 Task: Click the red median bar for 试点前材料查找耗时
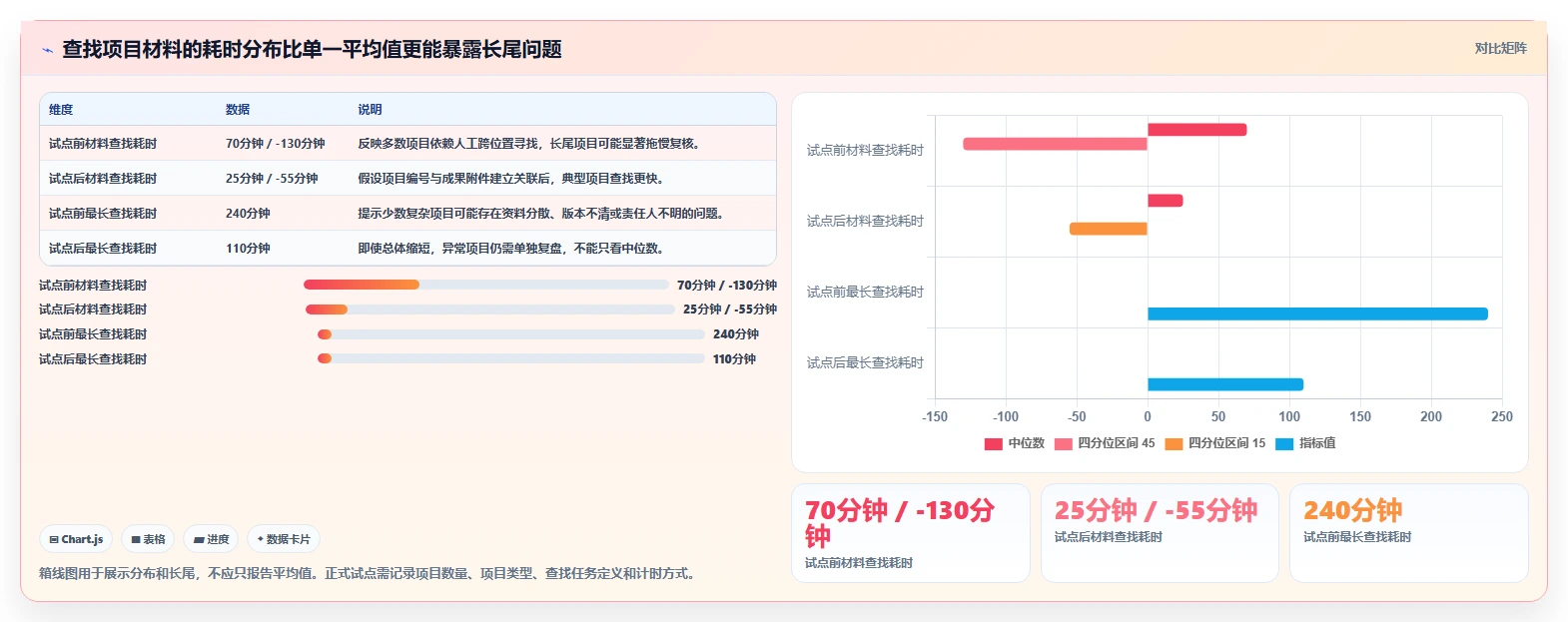pos(1196,130)
